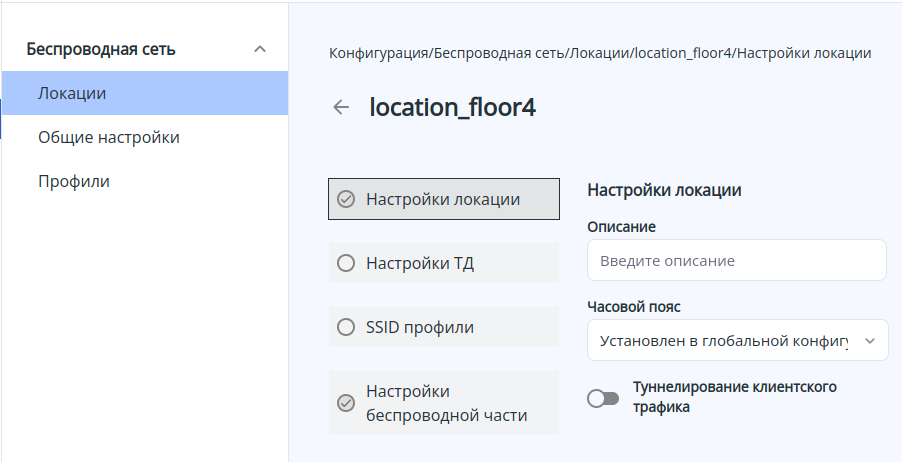Screen dimensions: 902x462
Task: Click Конфигурация in the breadcrumb
Action: click(378, 53)
